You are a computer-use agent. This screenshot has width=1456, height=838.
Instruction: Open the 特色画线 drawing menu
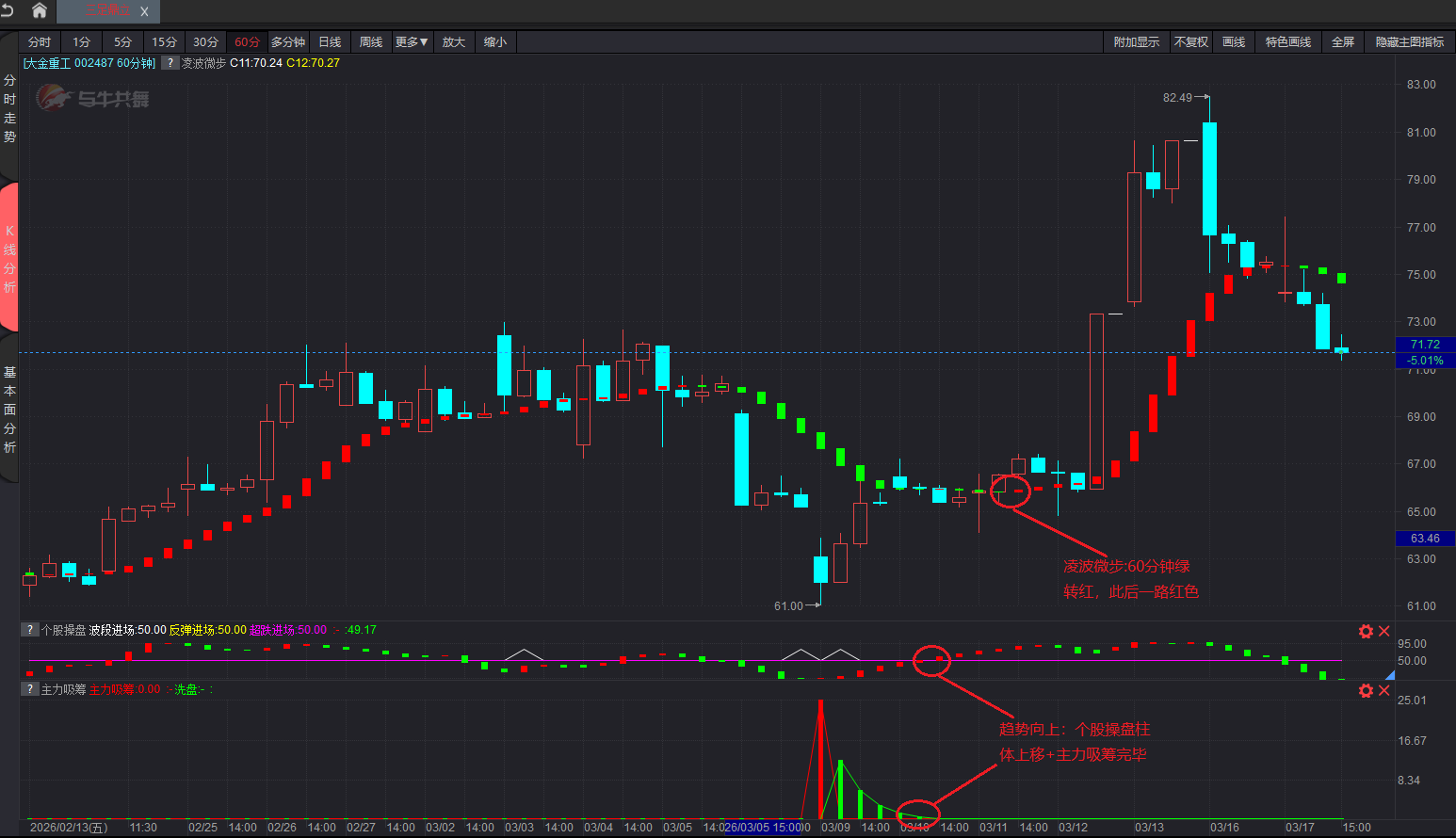[x=1287, y=42]
